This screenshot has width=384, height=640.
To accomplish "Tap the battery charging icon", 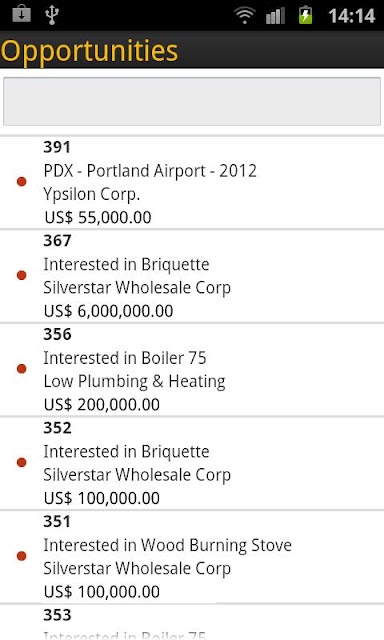I will tap(305, 15).
